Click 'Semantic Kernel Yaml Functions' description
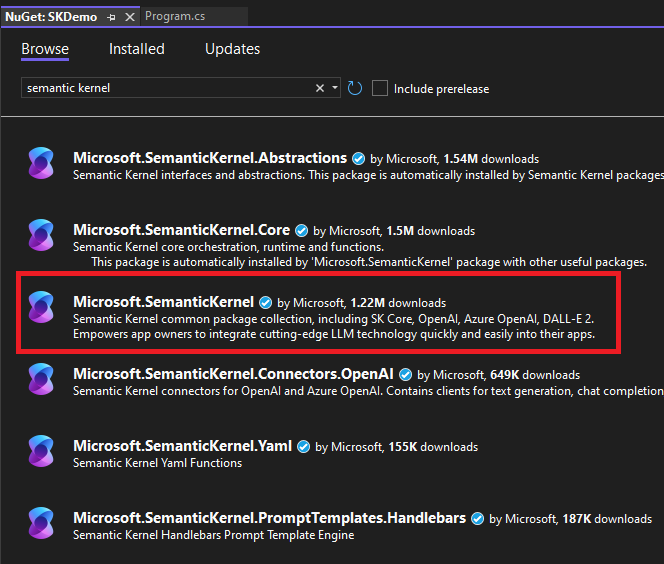Viewport: 664px width, 564px height. pyautogui.click(x=158, y=463)
